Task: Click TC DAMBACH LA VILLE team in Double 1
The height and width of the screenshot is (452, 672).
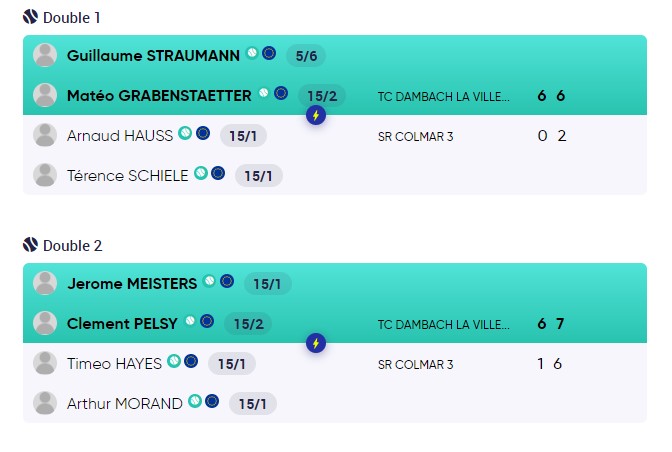Action: click(x=444, y=96)
